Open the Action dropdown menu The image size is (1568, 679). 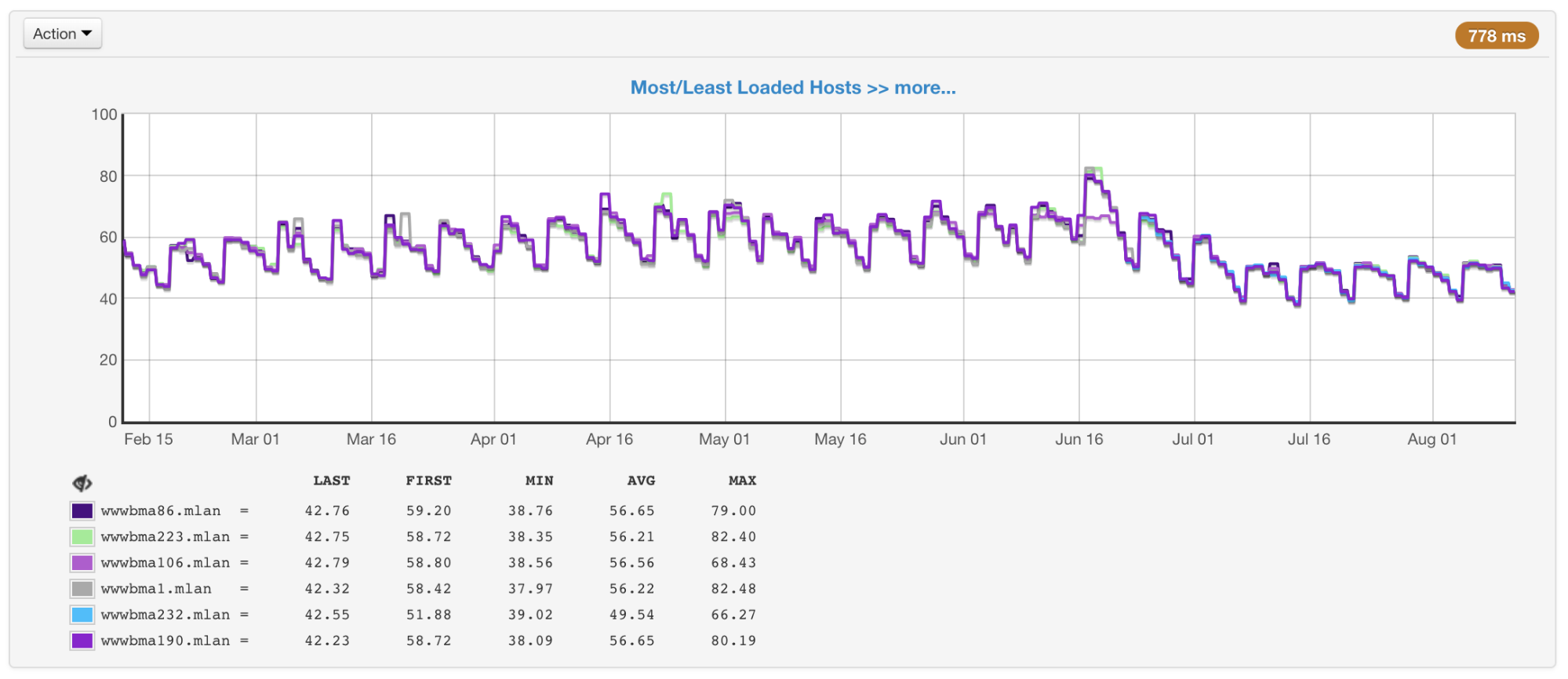[x=62, y=34]
